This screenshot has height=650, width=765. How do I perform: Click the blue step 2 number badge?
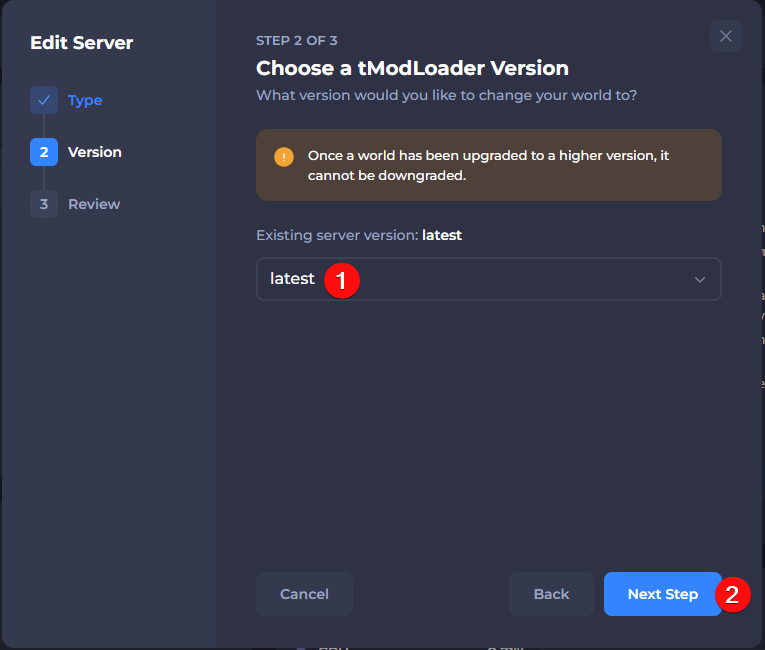pos(44,152)
